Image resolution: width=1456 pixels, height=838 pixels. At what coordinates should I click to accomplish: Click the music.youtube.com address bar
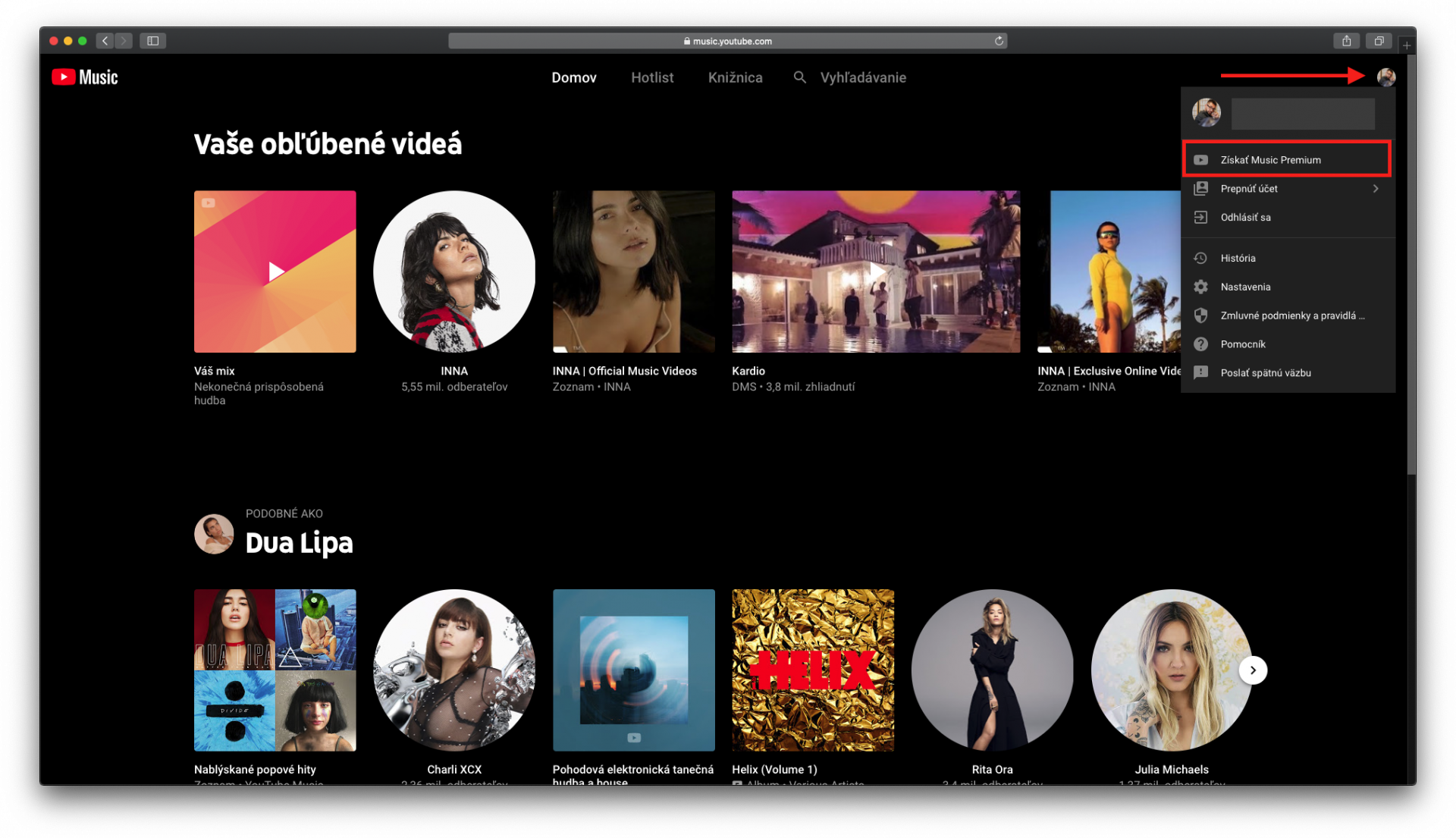click(x=727, y=41)
